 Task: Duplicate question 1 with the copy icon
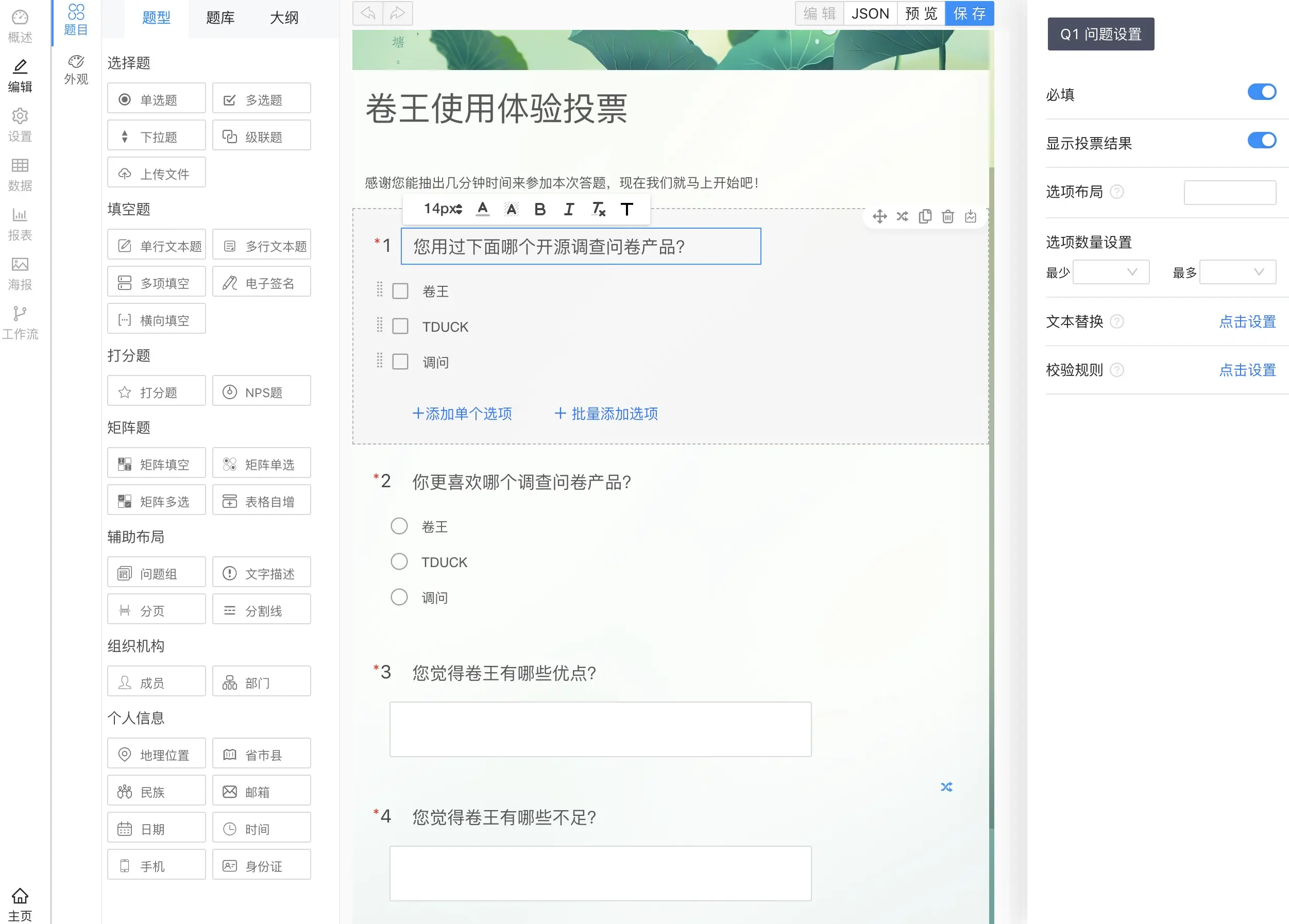(925, 216)
